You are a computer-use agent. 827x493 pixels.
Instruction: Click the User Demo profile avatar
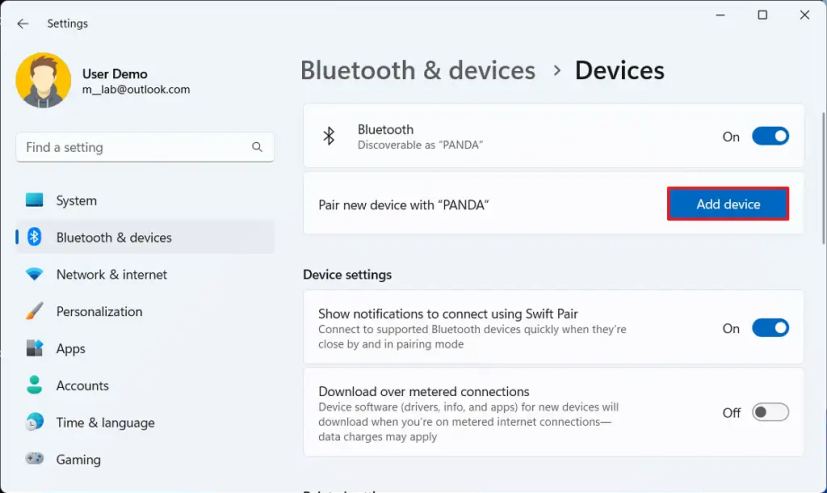43,81
